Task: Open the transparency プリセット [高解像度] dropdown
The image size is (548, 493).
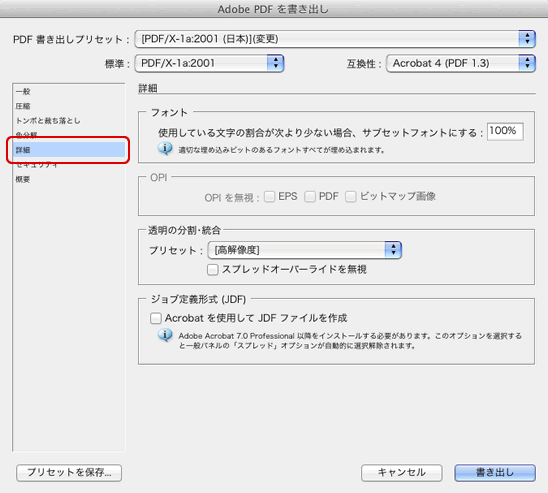Action: coord(305,250)
